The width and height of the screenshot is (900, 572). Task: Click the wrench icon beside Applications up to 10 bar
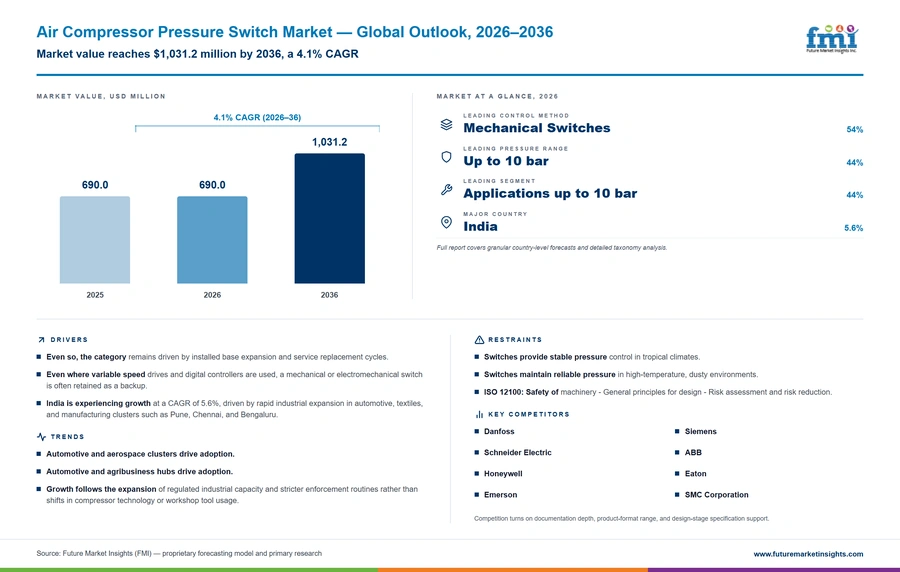(x=446, y=189)
